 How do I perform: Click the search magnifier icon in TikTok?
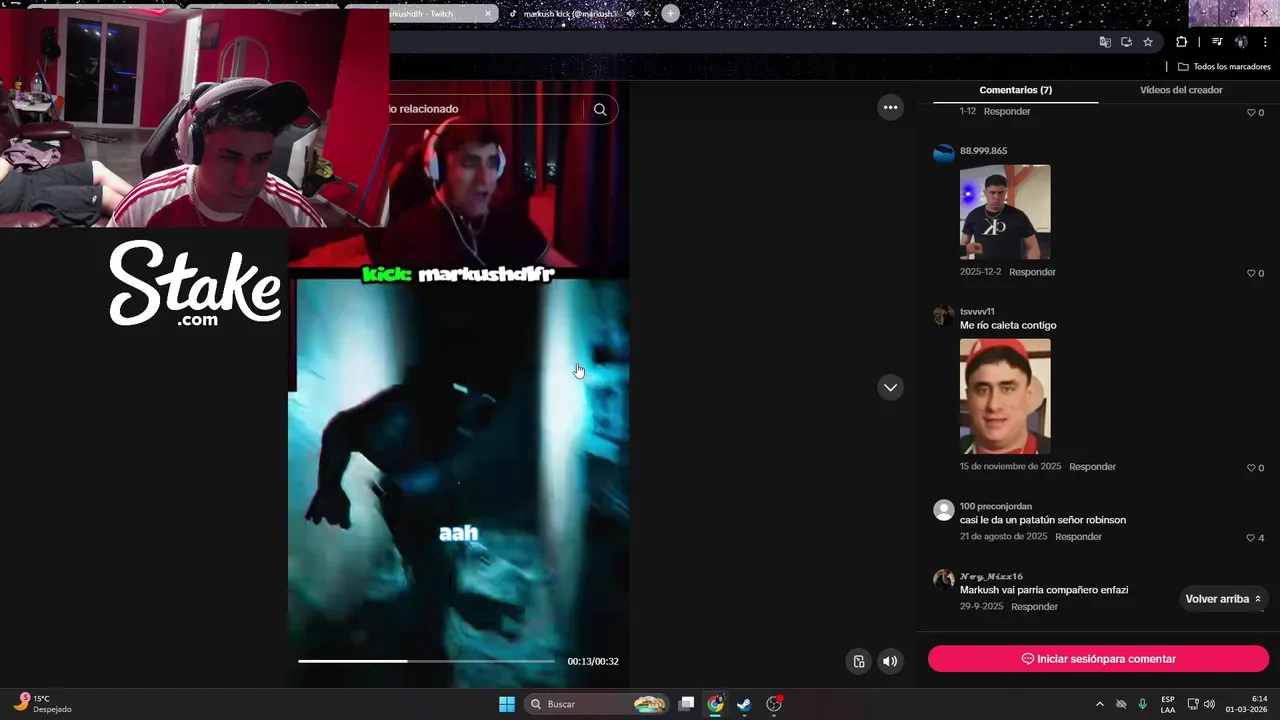[600, 109]
